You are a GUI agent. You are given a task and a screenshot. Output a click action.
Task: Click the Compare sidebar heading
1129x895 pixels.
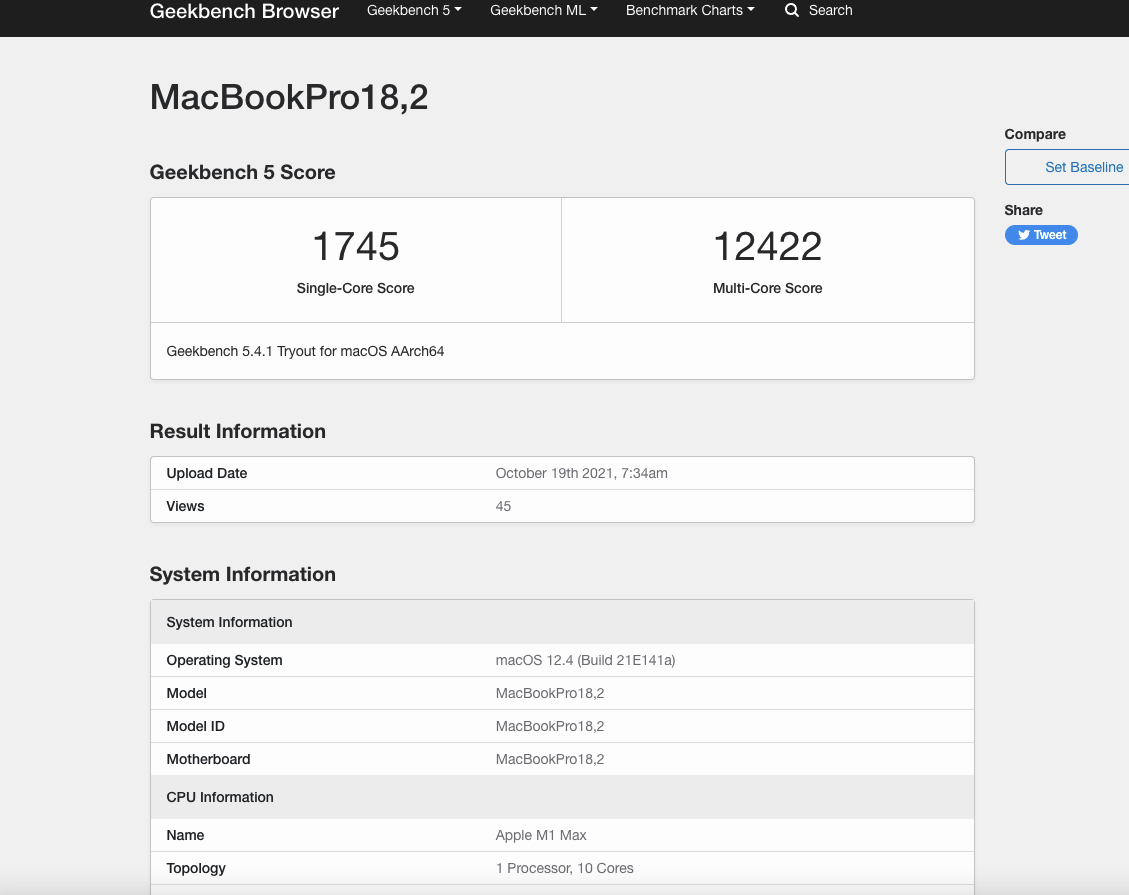1035,134
